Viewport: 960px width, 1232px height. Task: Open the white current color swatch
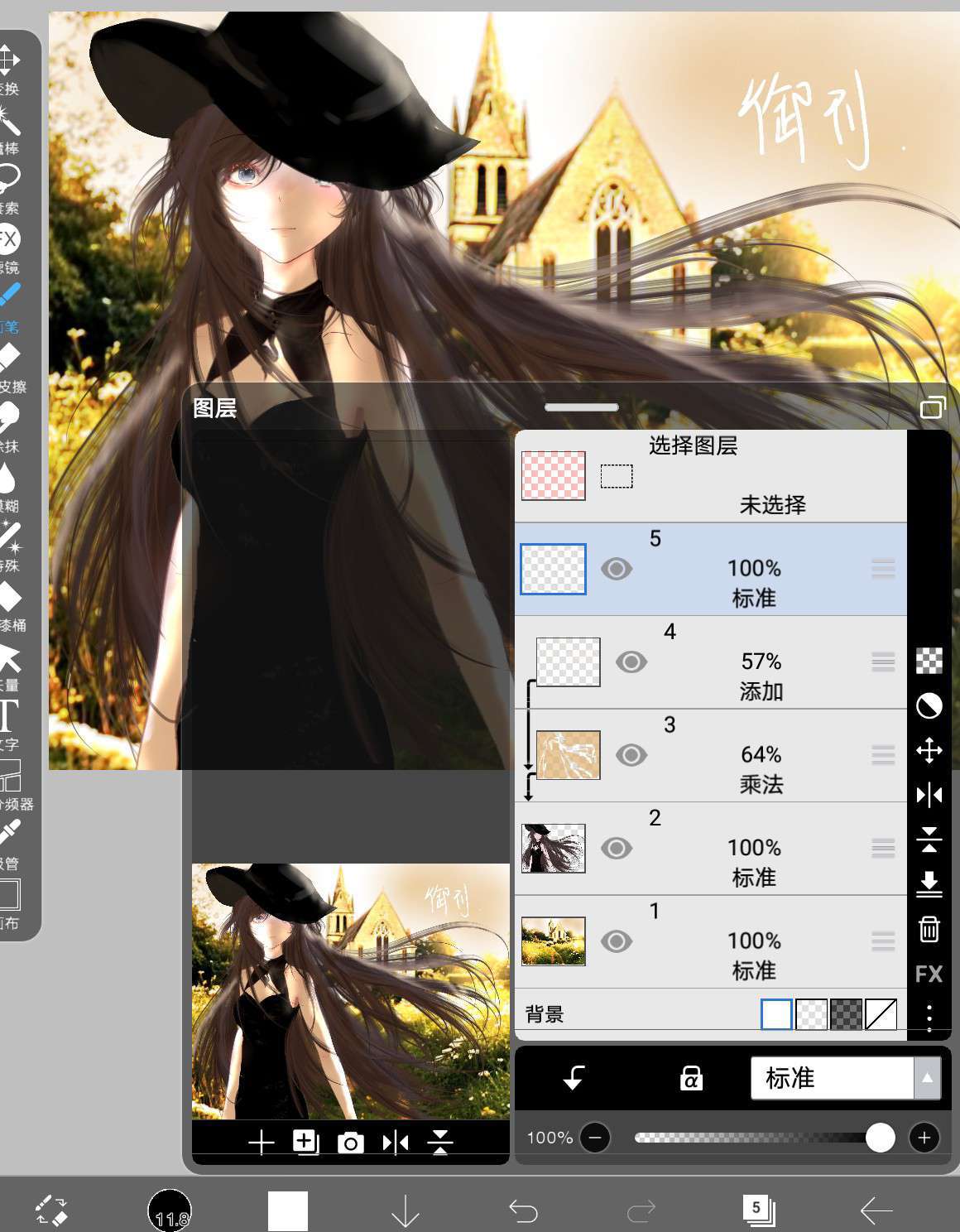click(x=288, y=1211)
